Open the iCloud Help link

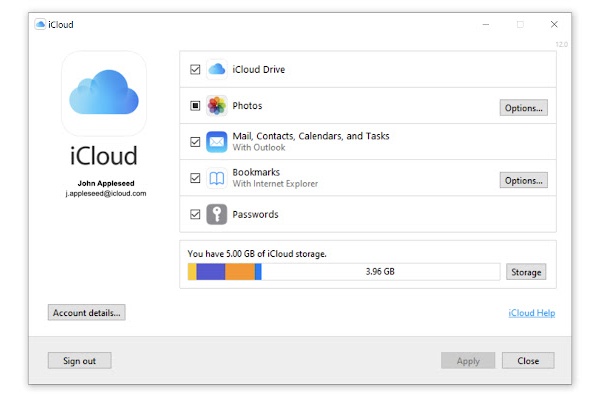(532, 313)
